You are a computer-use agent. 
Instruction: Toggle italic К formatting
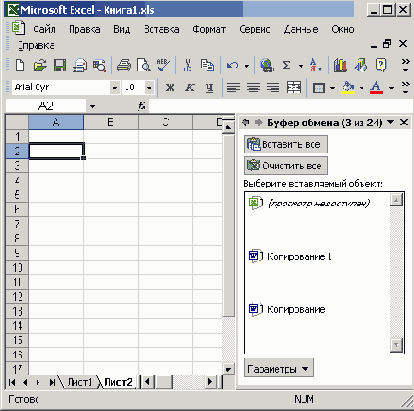pos(190,88)
